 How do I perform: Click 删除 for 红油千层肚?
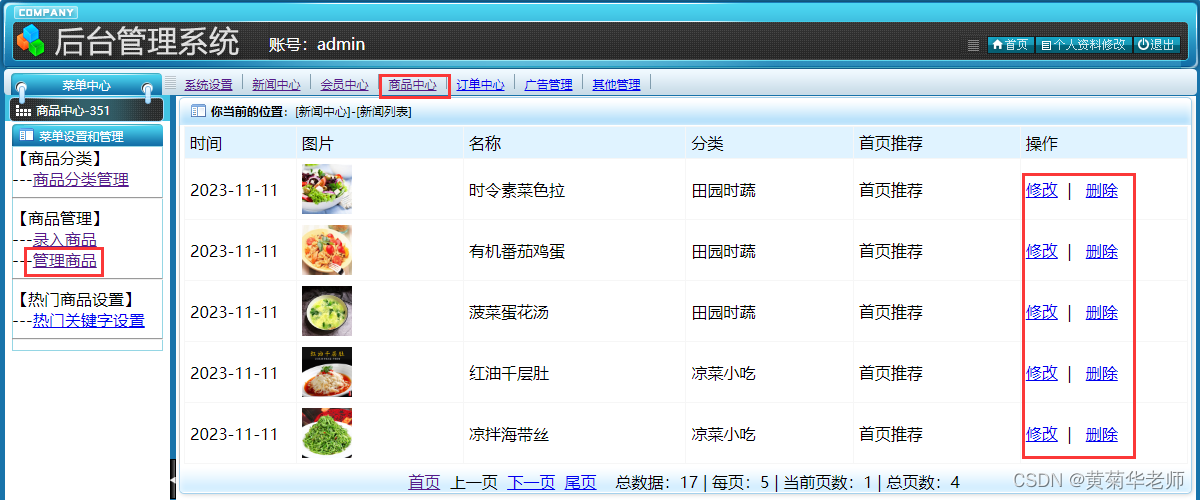[x=1102, y=373]
